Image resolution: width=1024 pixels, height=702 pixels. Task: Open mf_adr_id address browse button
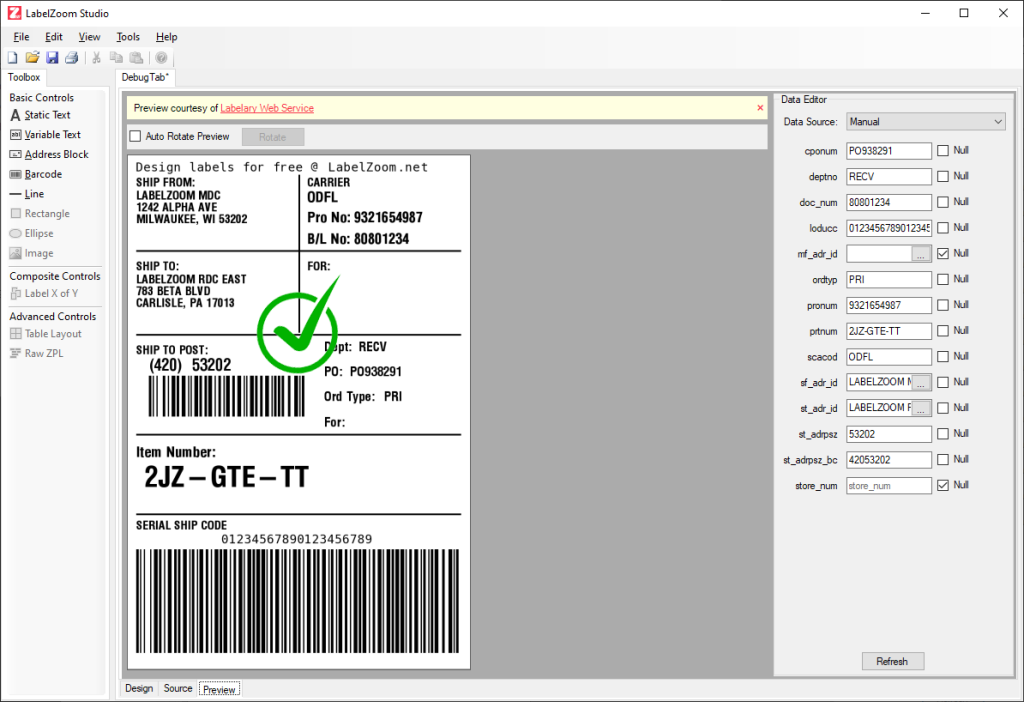pos(921,254)
